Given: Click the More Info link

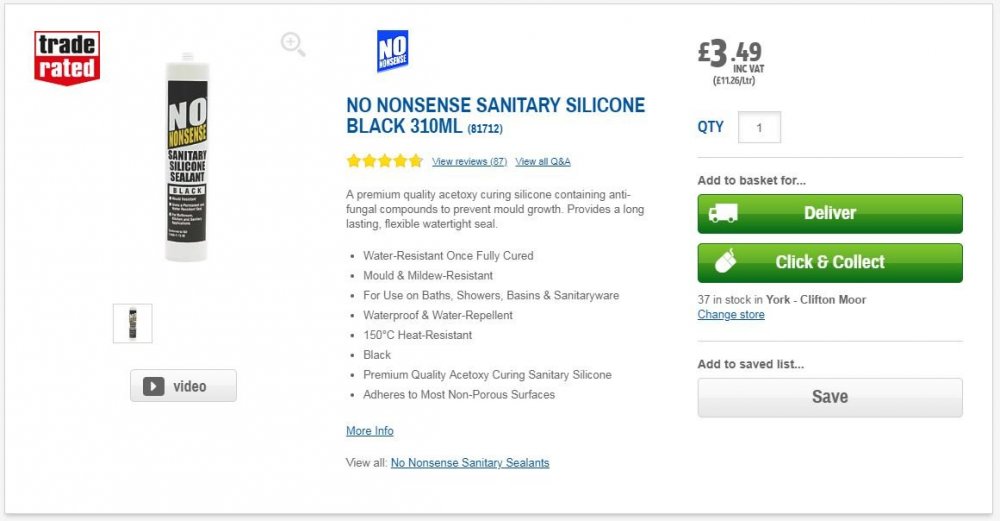Looking at the screenshot, I should click(x=370, y=430).
